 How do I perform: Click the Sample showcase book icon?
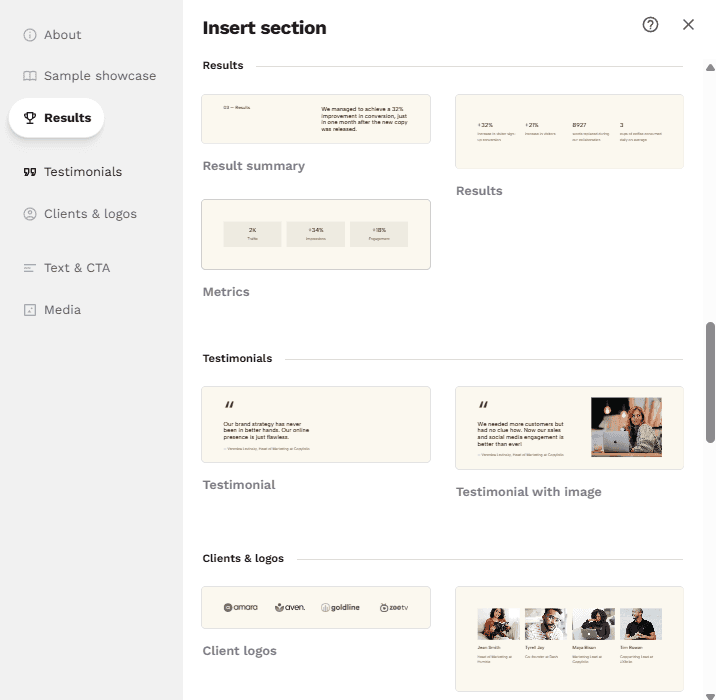pyautogui.click(x=30, y=76)
